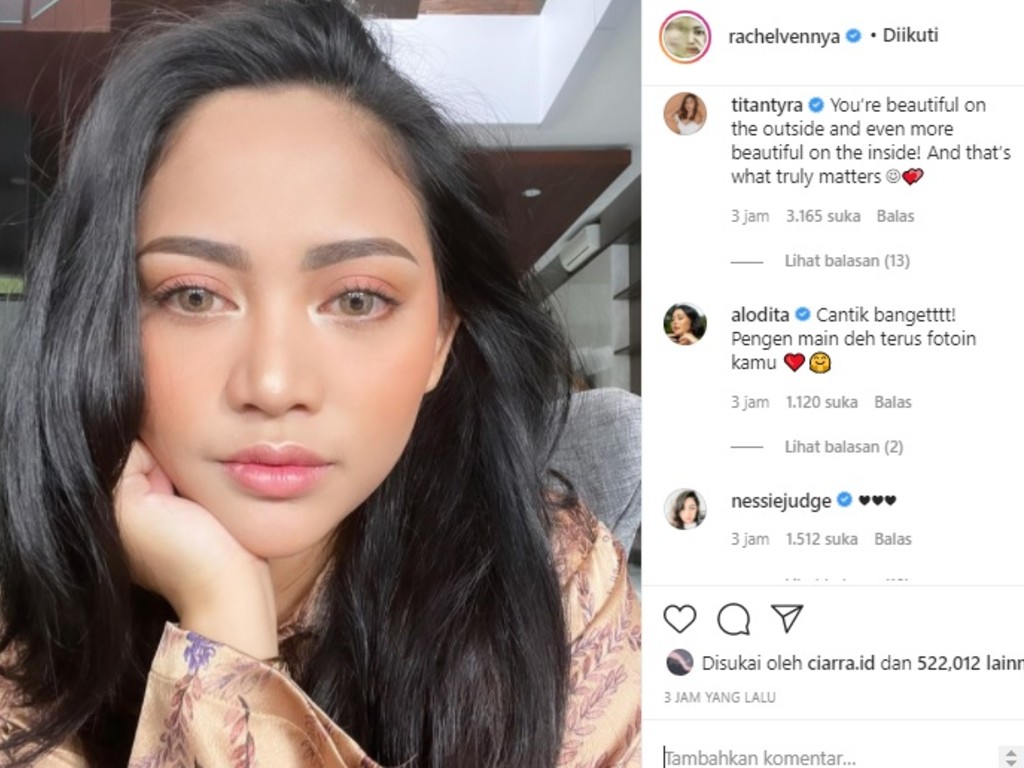Expand alodita's replies (2)
The width and height of the screenshot is (1024, 768).
(844, 447)
